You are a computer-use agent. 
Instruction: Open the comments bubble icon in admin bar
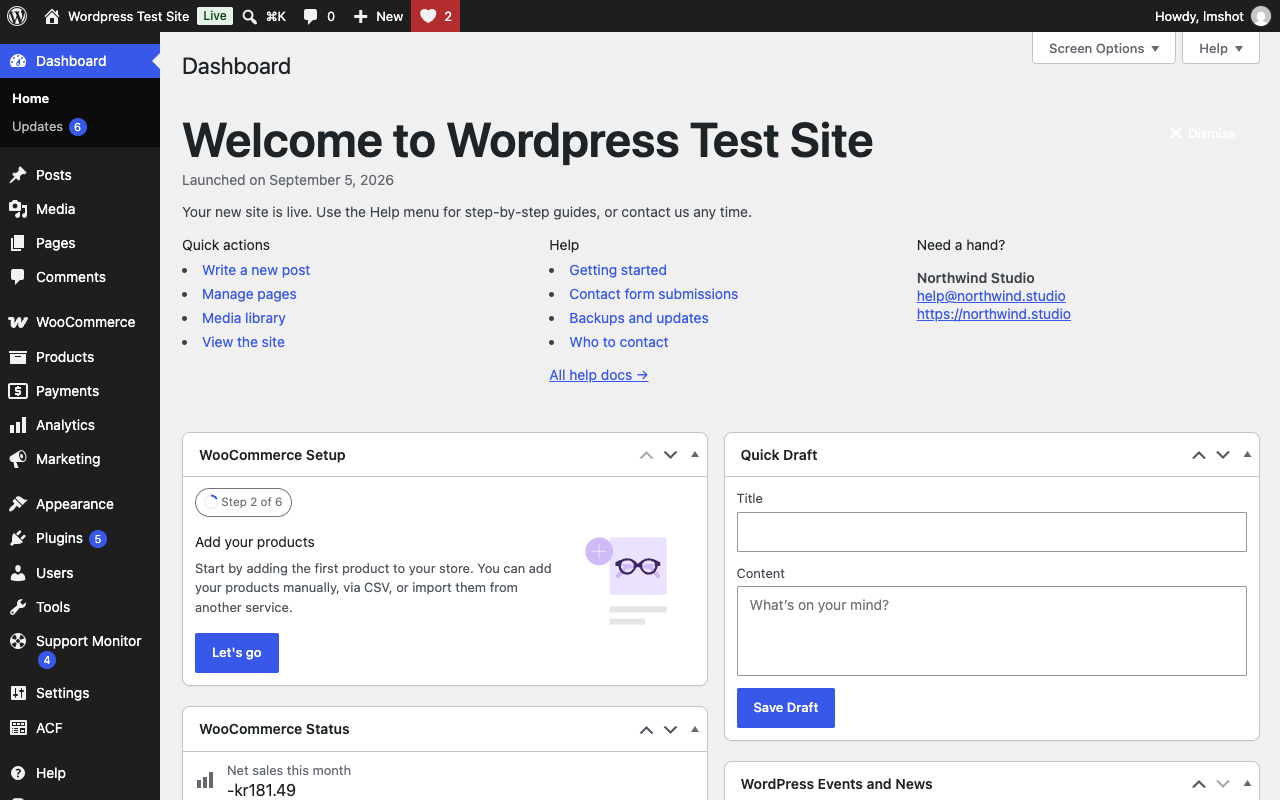310,16
